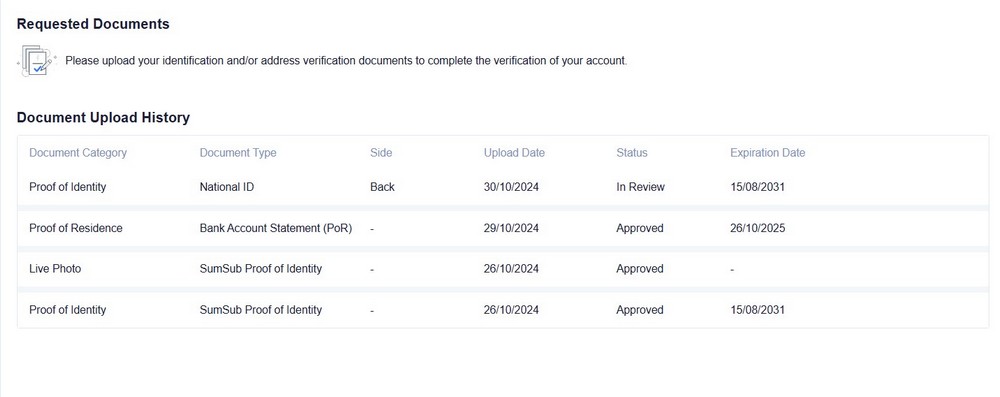Click Approved status of Proof of Residence

640,228
